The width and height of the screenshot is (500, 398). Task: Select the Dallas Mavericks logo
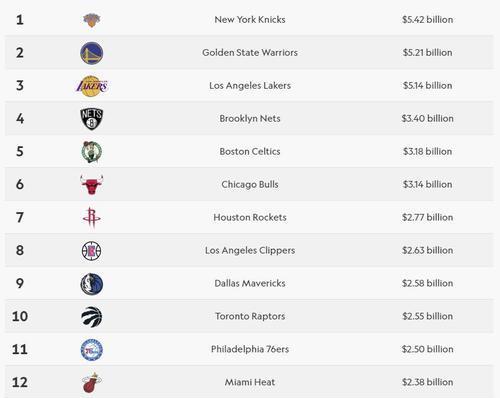pos(92,284)
